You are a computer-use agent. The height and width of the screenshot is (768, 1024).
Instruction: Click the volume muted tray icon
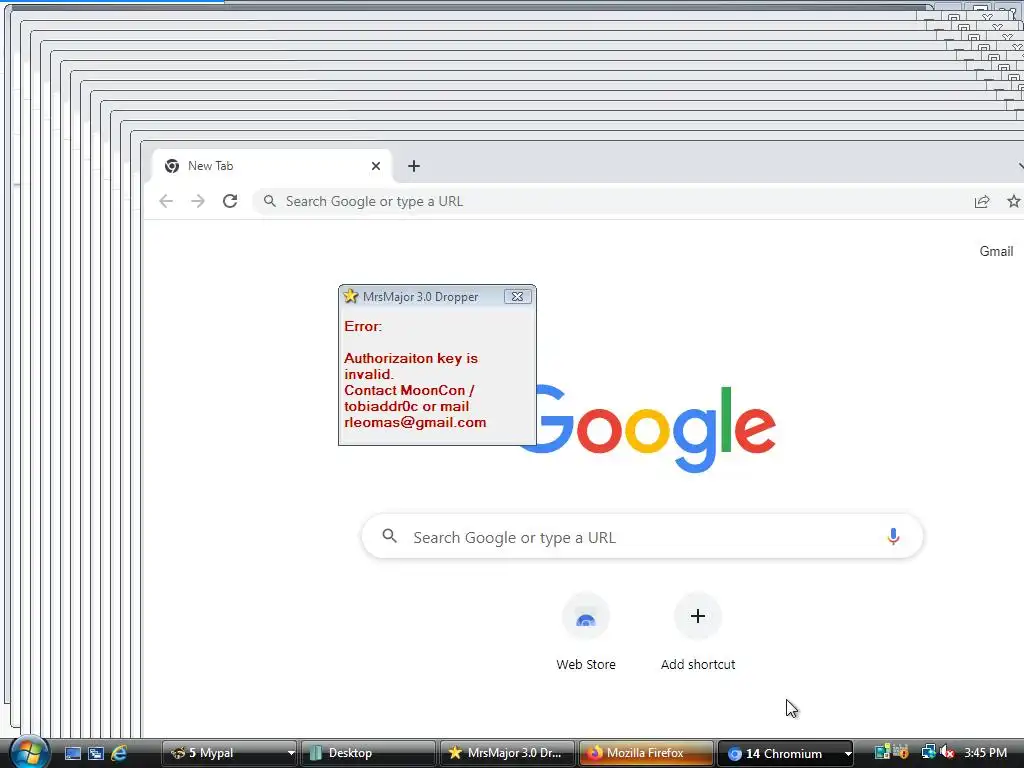click(x=947, y=753)
